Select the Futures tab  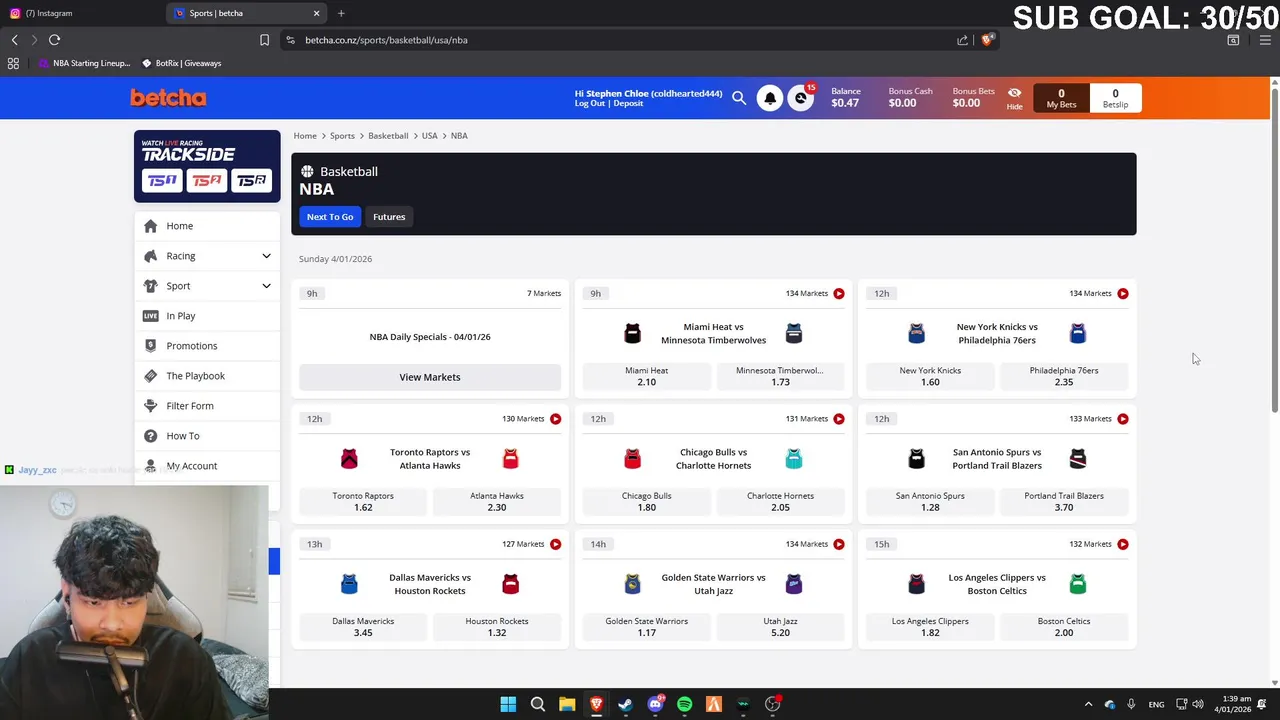[389, 217]
